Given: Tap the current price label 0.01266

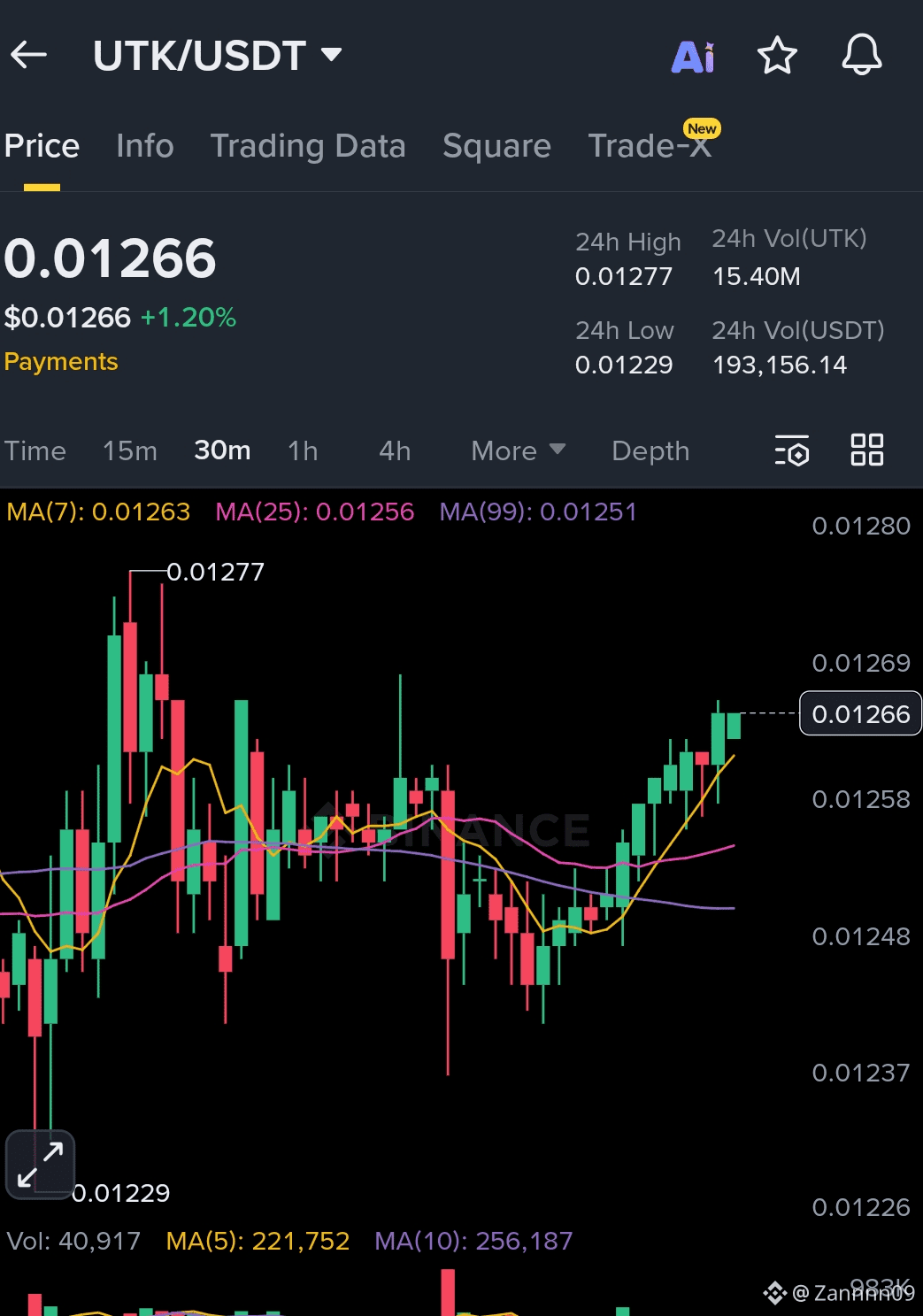Looking at the screenshot, I should [x=859, y=713].
